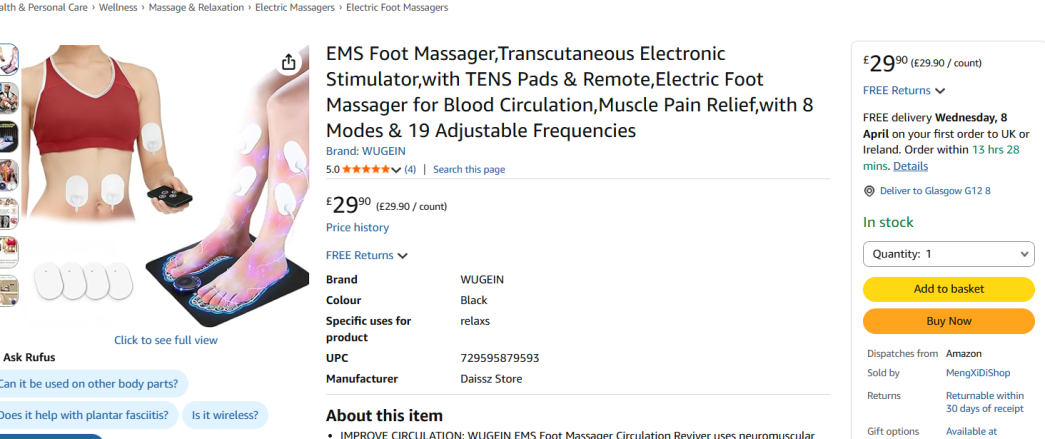Open Electric Foot Massagers breadcrumb

coord(397,7)
